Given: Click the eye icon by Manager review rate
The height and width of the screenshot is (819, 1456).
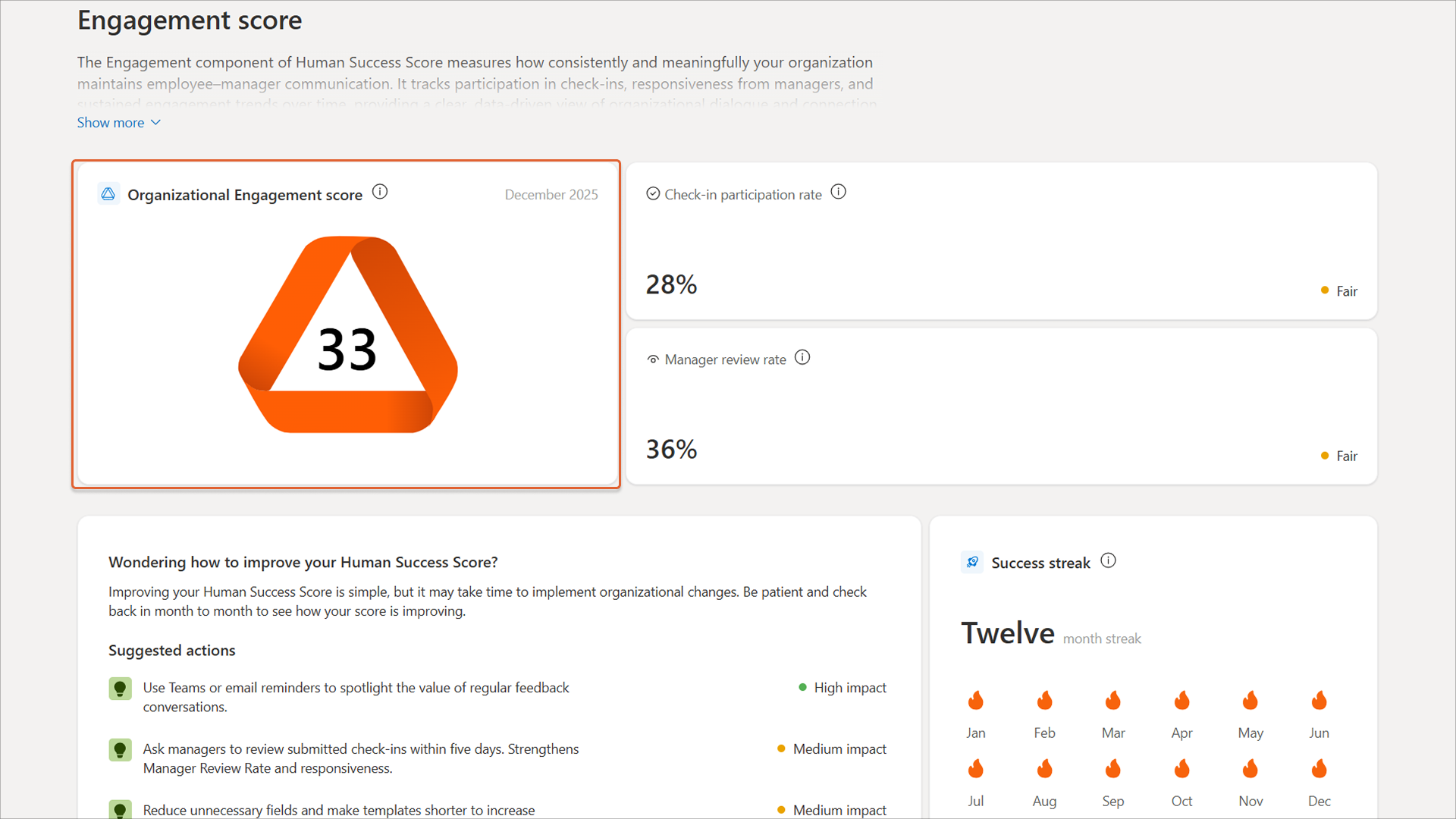Looking at the screenshot, I should coord(653,359).
